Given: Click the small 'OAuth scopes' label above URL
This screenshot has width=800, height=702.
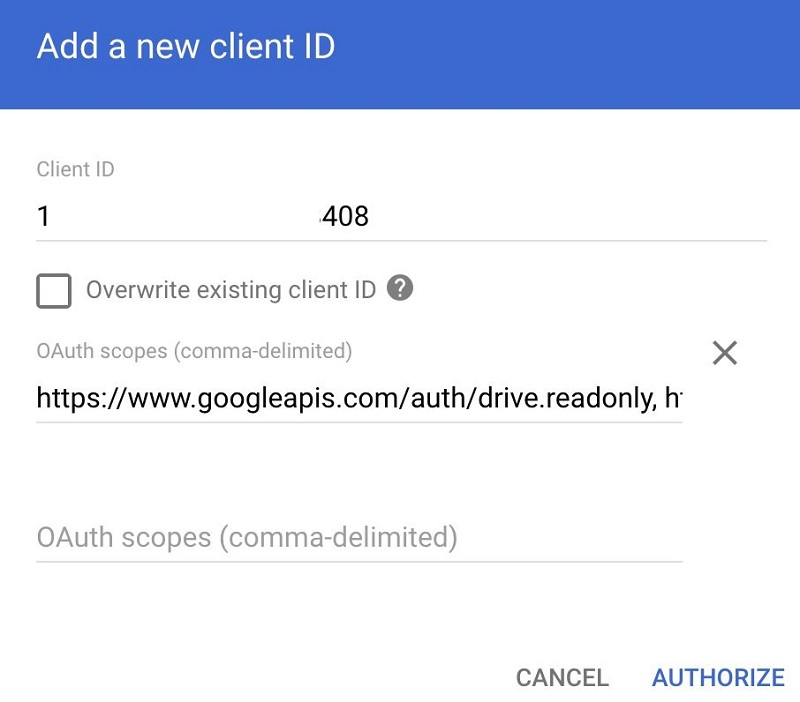Looking at the screenshot, I should coord(194,351).
